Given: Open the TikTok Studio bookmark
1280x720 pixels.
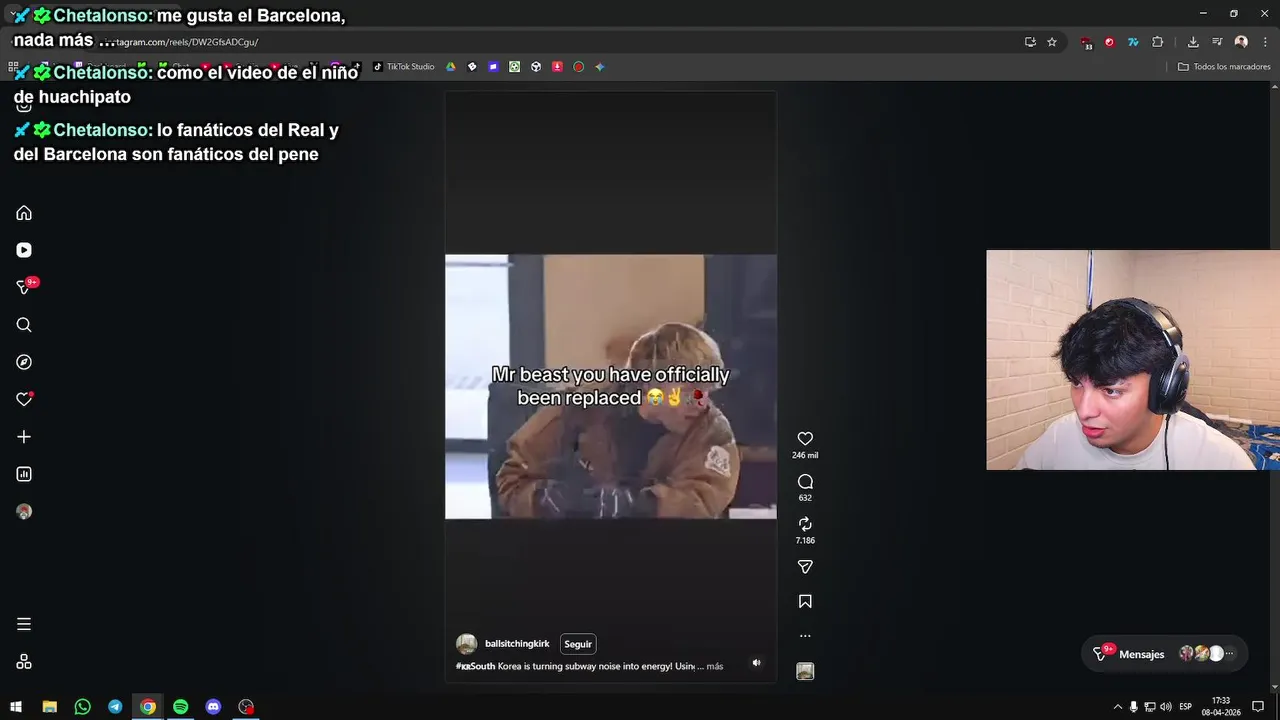Looking at the screenshot, I should coord(404,67).
